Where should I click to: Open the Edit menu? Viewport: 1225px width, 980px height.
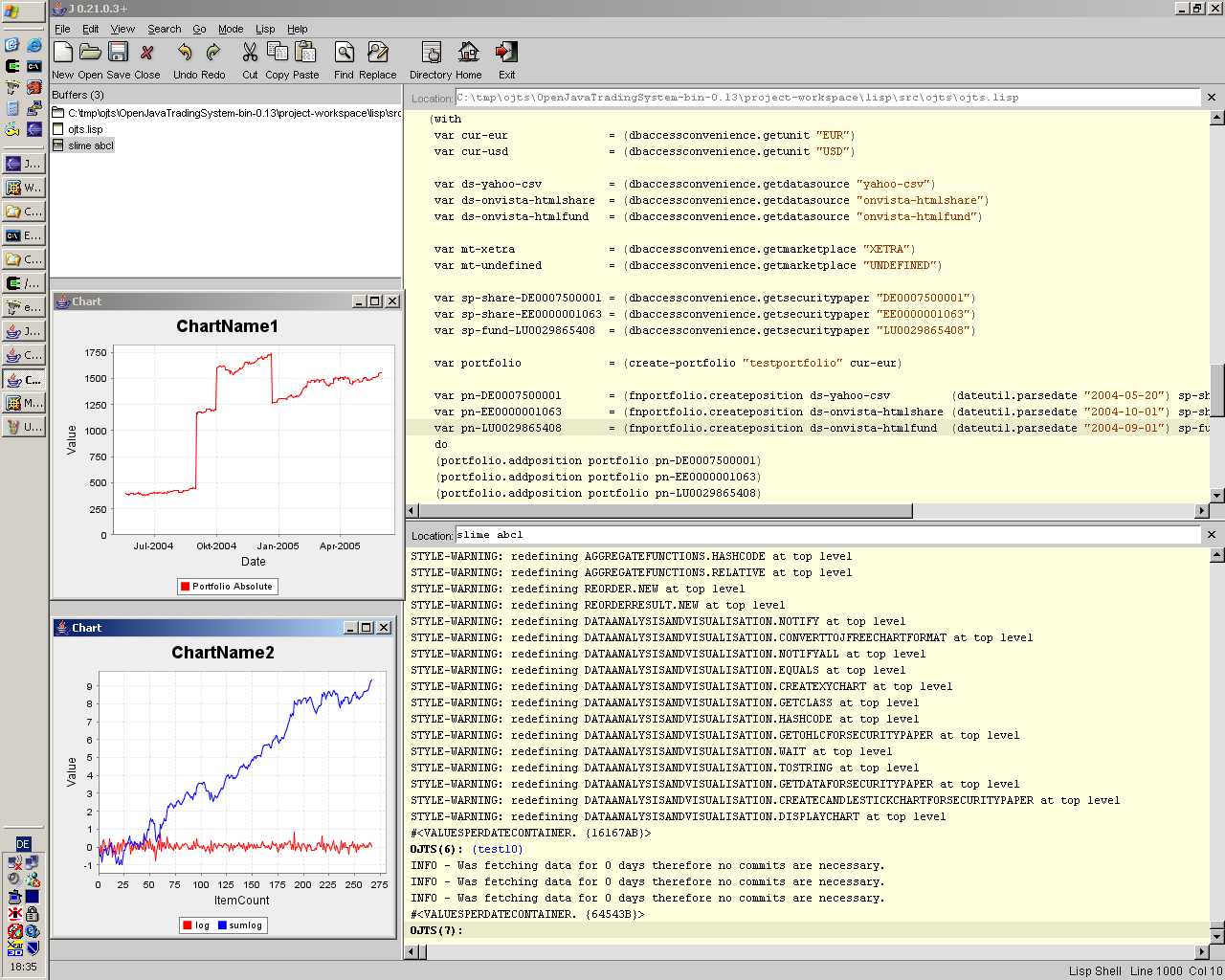pyautogui.click(x=91, y=29)
